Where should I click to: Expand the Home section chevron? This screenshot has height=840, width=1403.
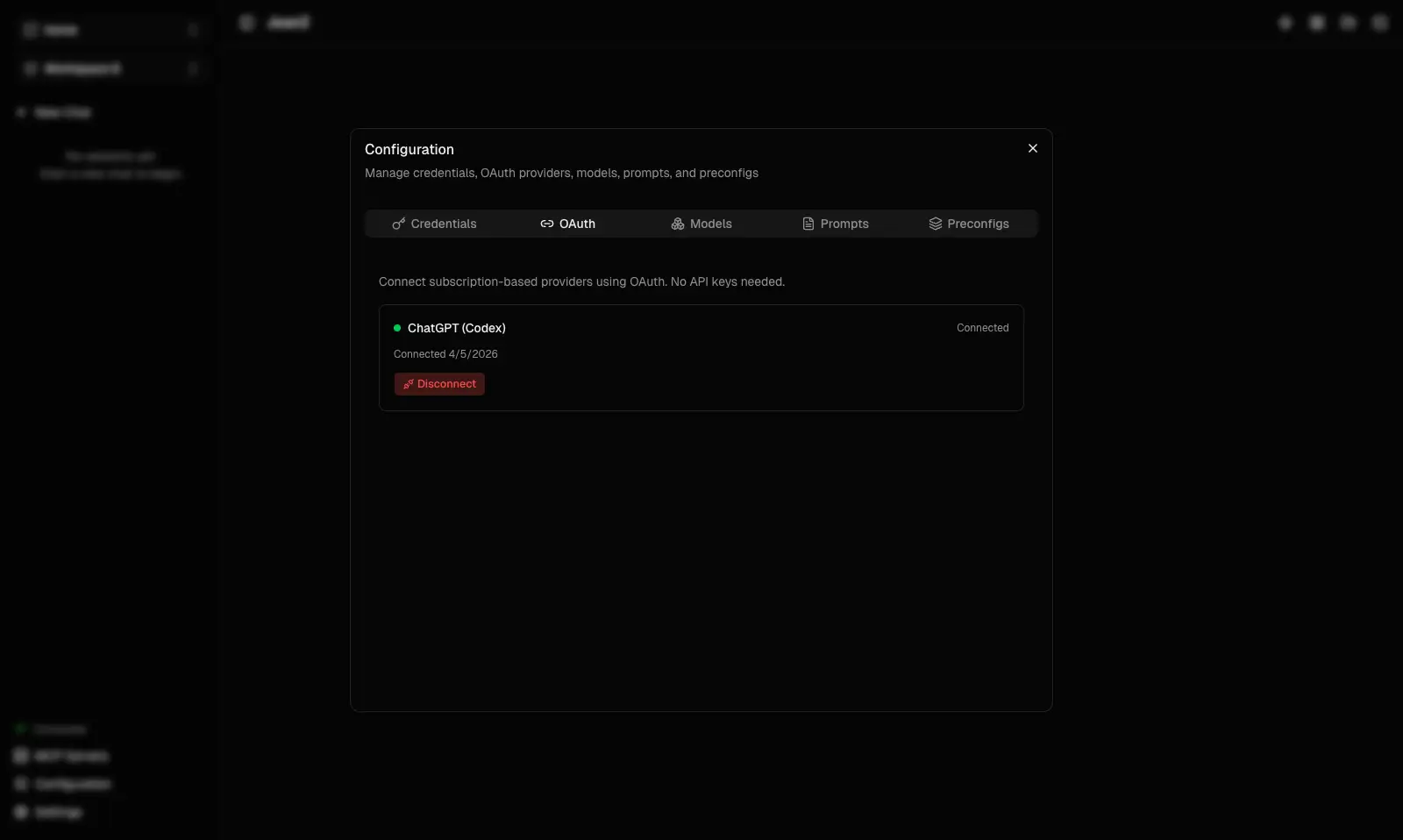coord(194,30)
